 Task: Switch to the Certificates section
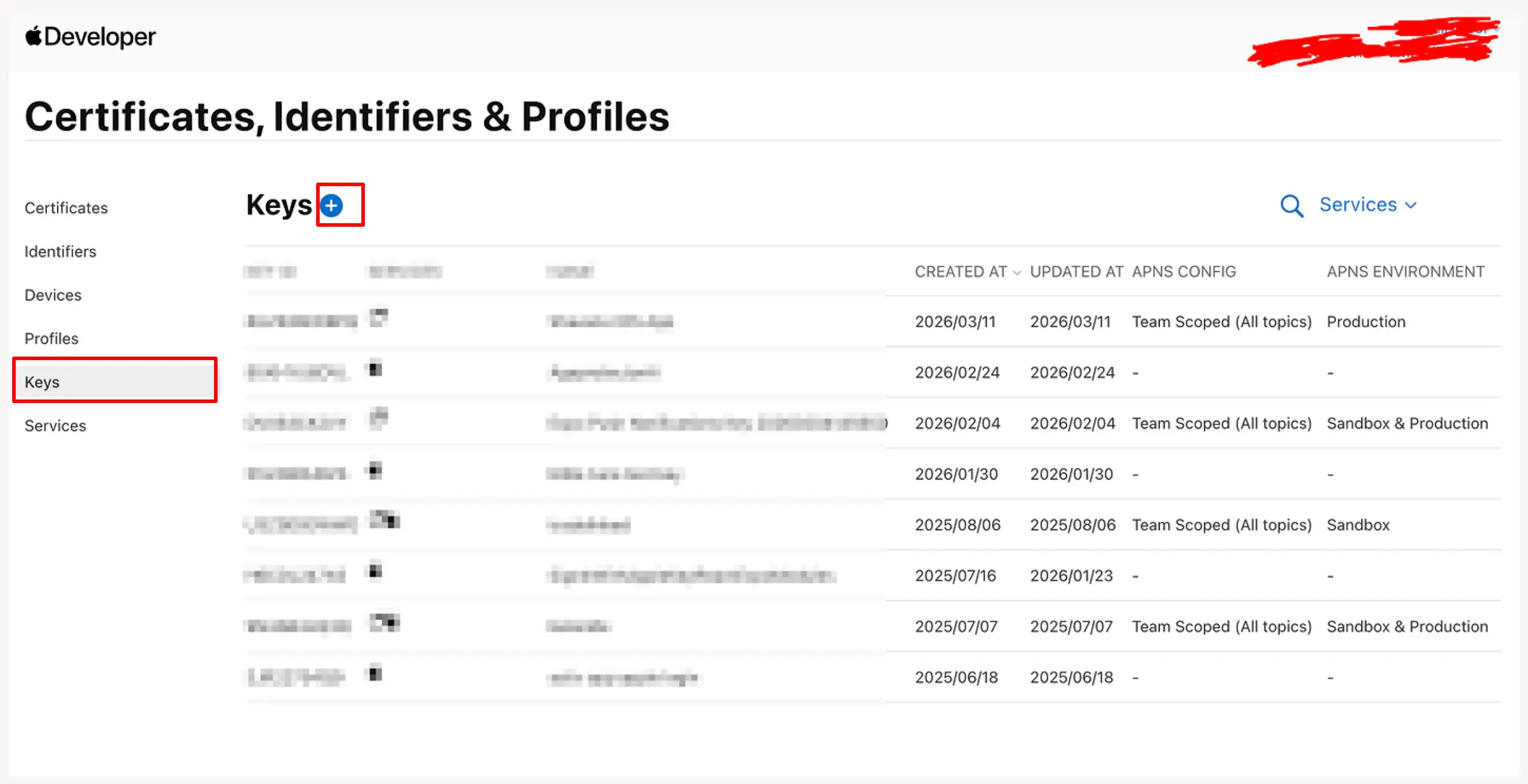click(x=66, y=208)
